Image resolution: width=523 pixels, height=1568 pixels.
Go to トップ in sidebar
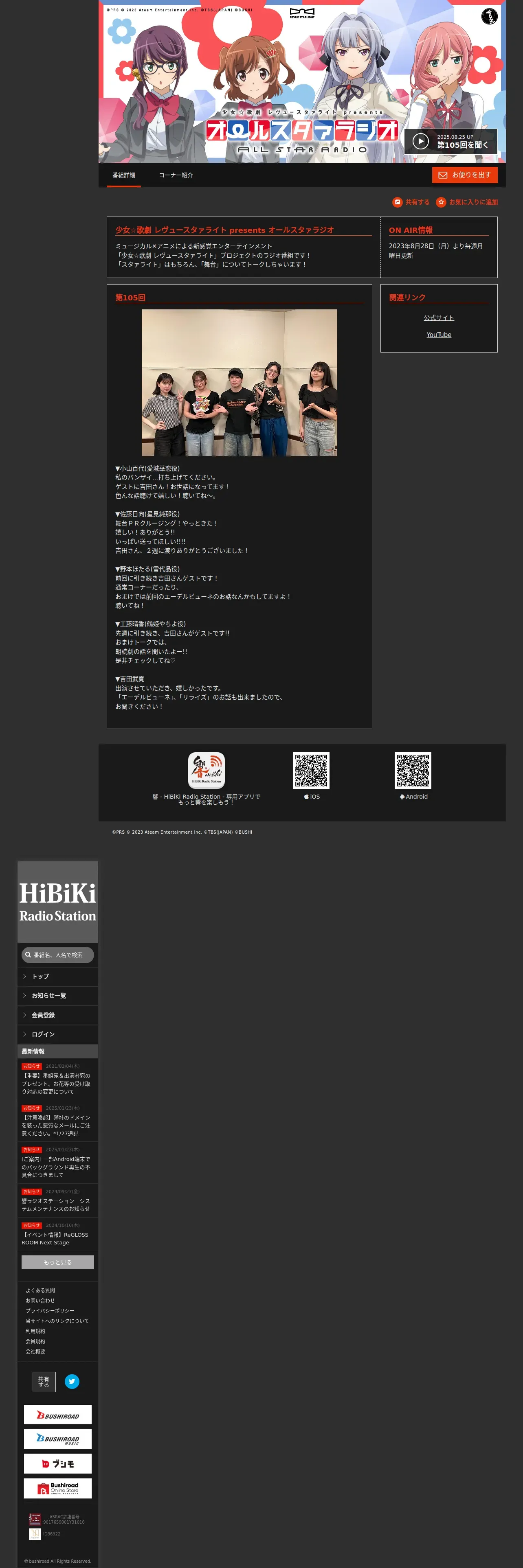[58, 977]
